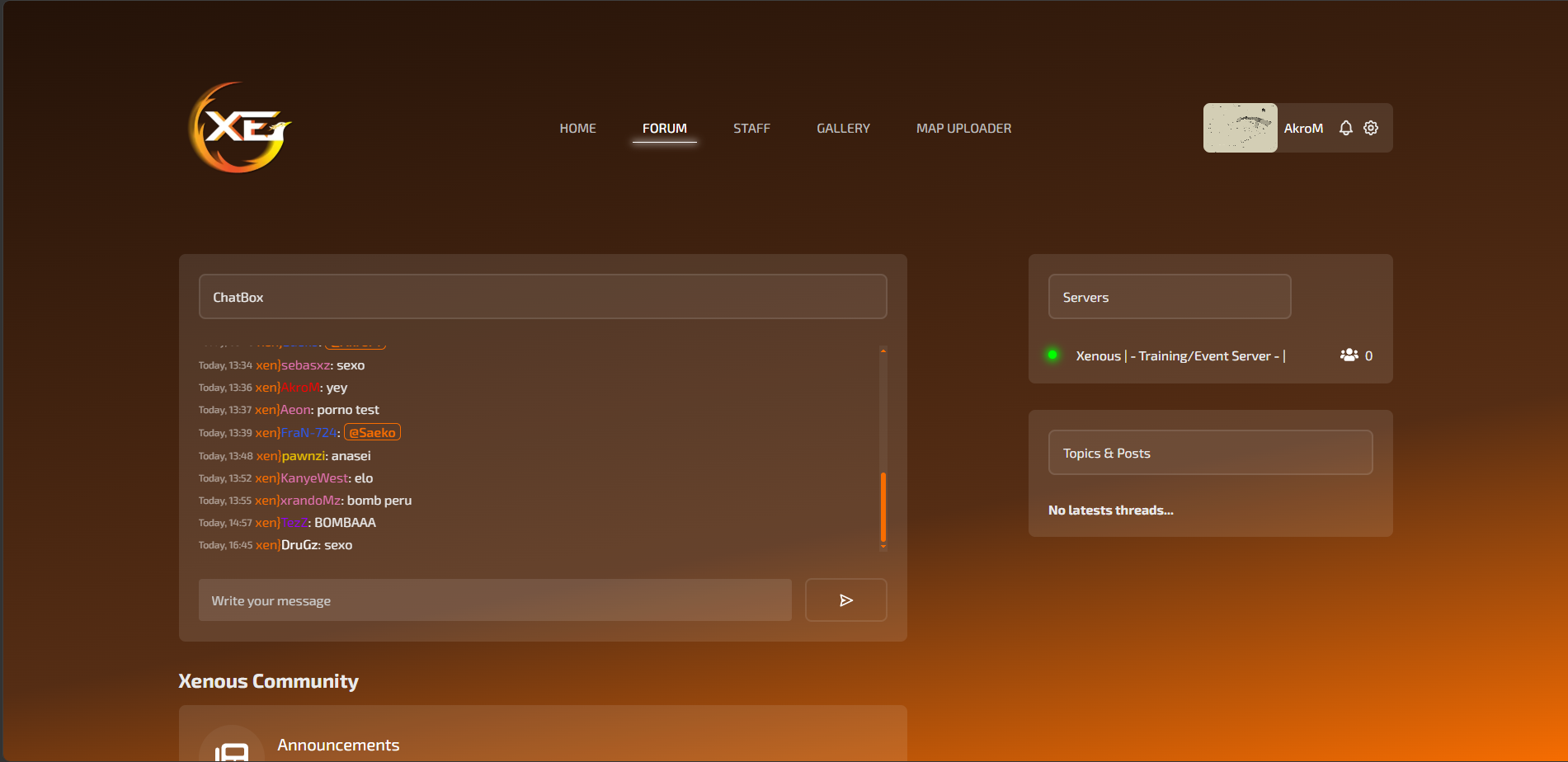The width and height of the screenshot is (1568, 762).
Task: Click the Write your message field
Action: [x=495, y=600]
